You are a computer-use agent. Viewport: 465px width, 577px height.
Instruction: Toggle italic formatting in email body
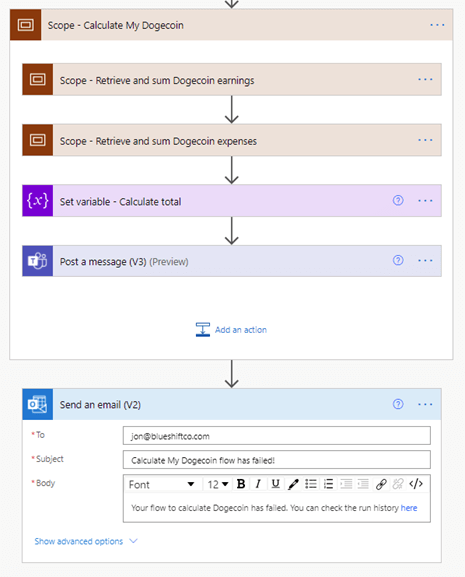(258, 484)
